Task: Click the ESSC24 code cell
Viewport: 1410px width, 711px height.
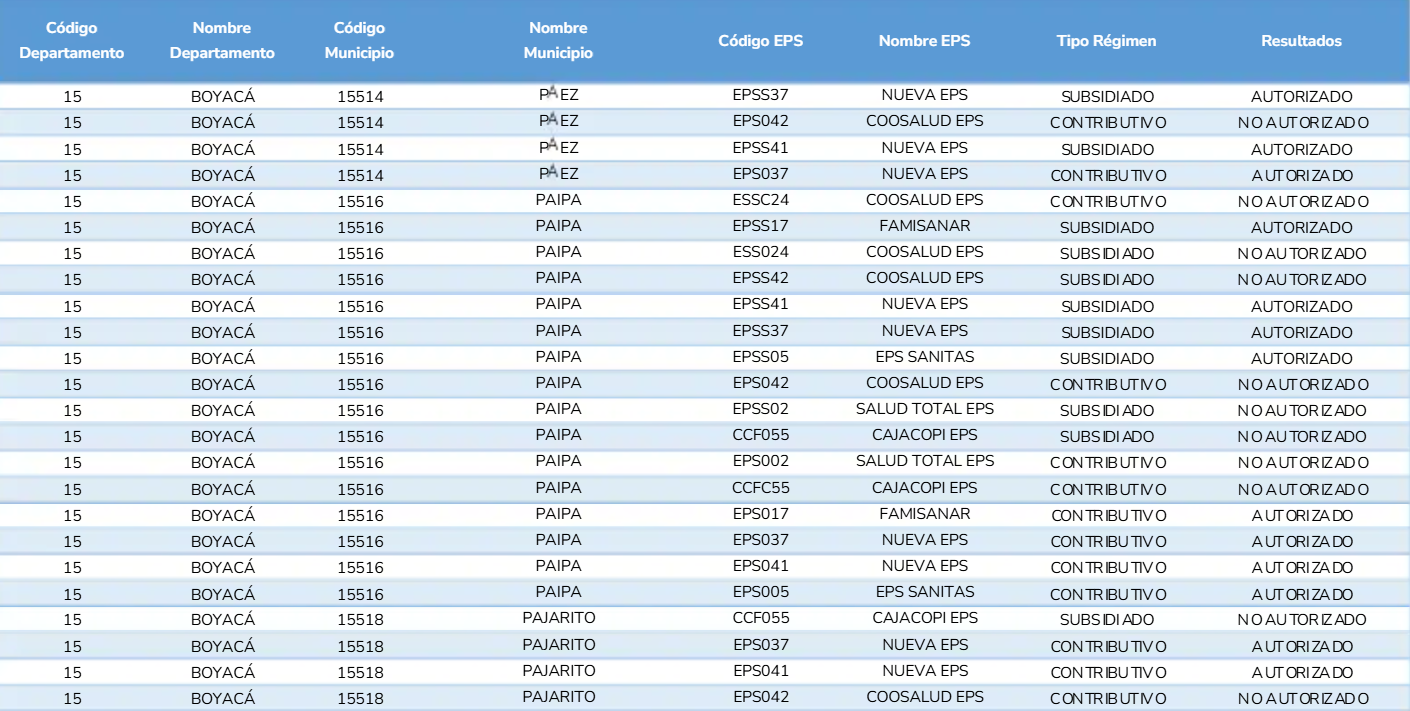Action: pyautogui.click(x=760, y=200)
